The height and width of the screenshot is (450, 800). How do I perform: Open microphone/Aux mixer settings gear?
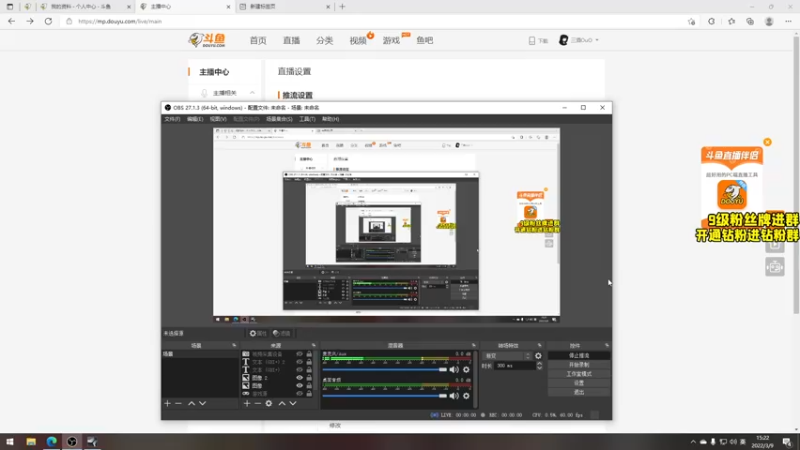coord(466,369)
